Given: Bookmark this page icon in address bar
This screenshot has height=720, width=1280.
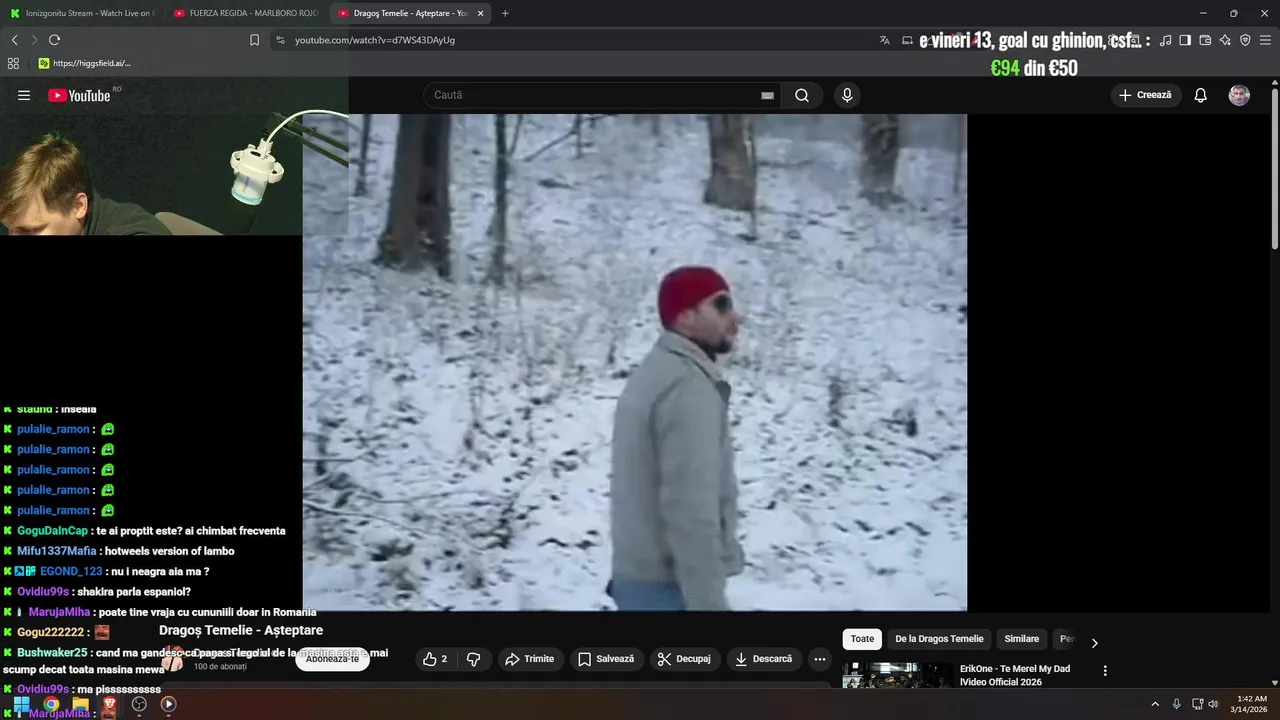Looking at the screenshot, I should [x=254, y=40].
